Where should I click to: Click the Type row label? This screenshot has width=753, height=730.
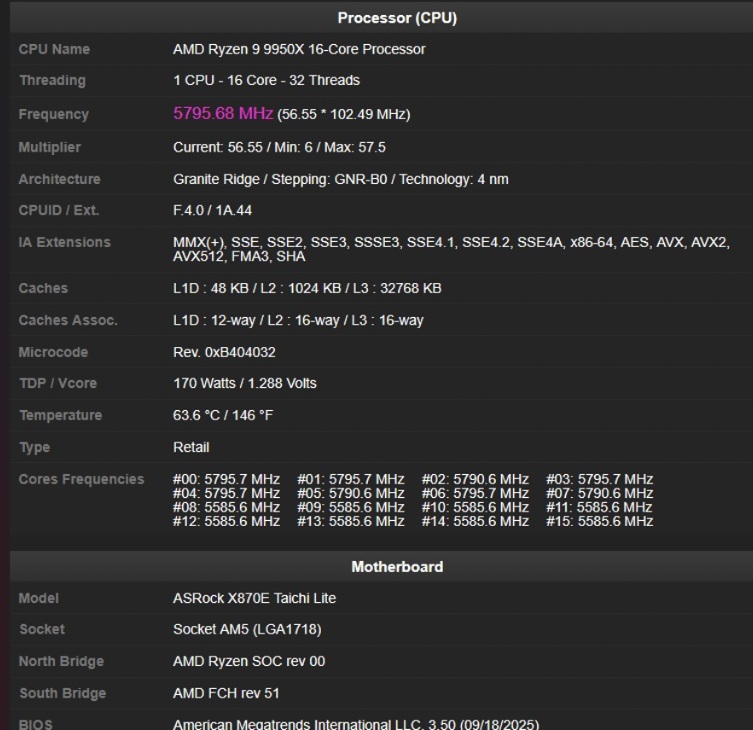point(35,447)
